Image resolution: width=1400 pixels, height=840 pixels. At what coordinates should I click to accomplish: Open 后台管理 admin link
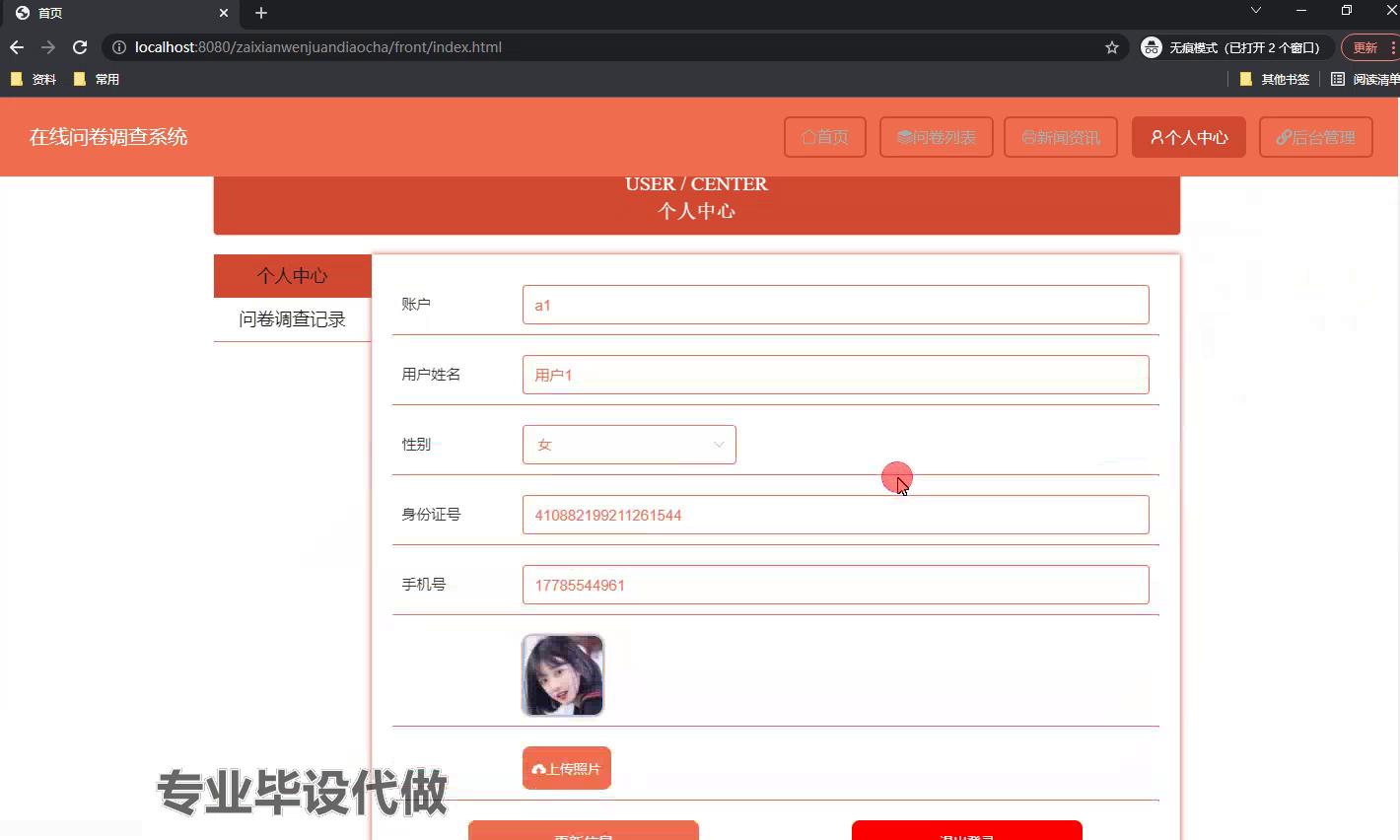[x=1315, y=137]
